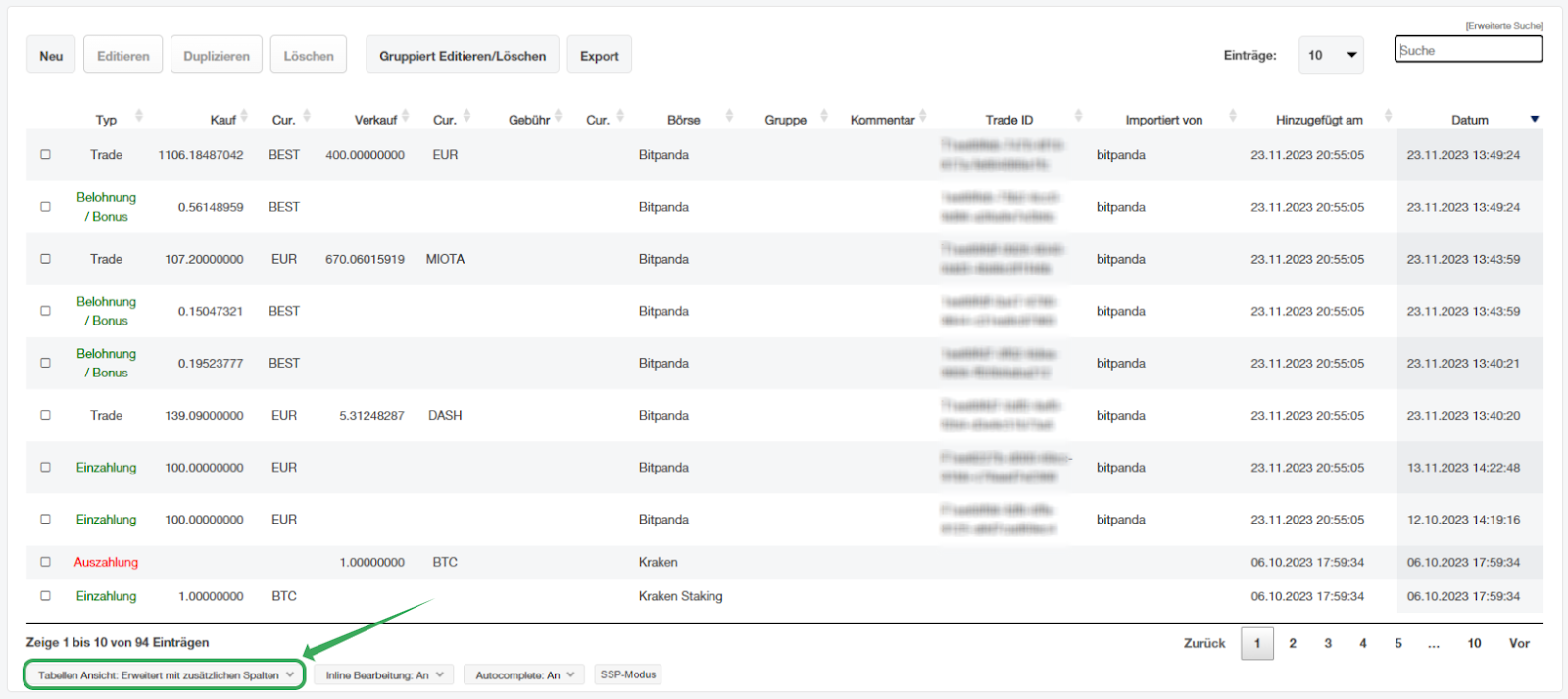Sort by the Importiert von column header

pos(1163,120)
